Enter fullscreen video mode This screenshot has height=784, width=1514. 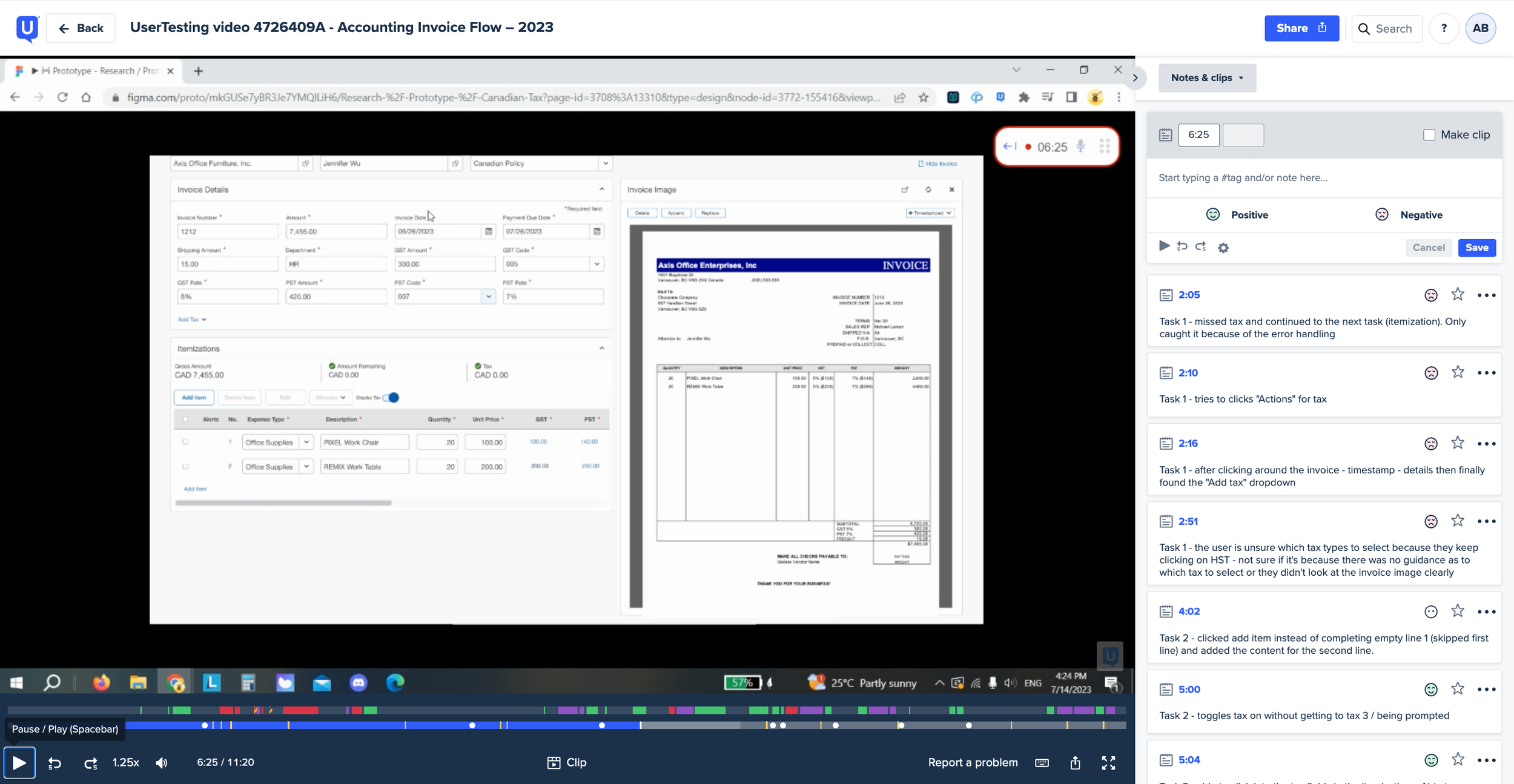coord(1108,763)
